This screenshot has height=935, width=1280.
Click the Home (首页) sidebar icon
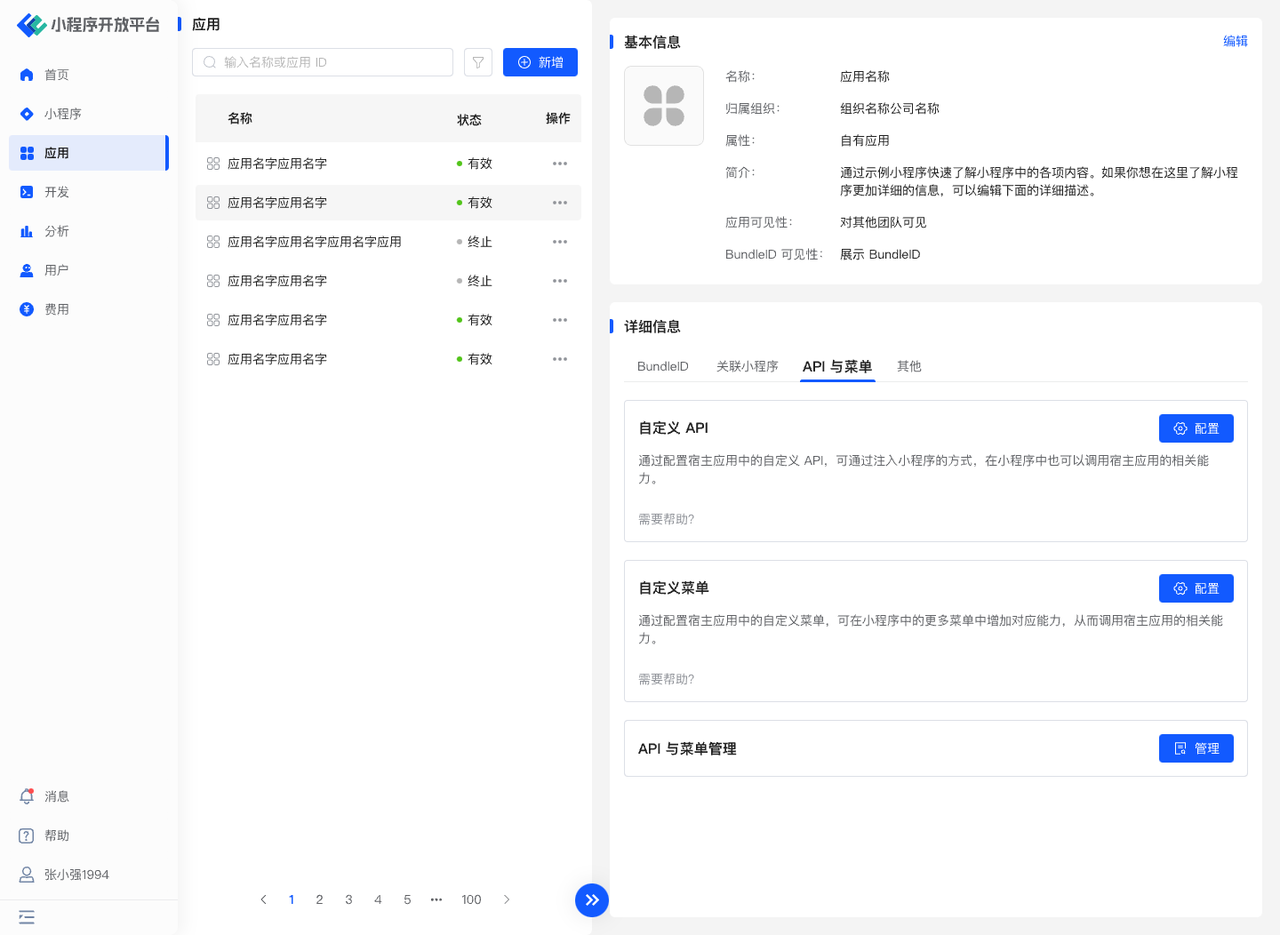pyautogui.click(x=27, y=75)
